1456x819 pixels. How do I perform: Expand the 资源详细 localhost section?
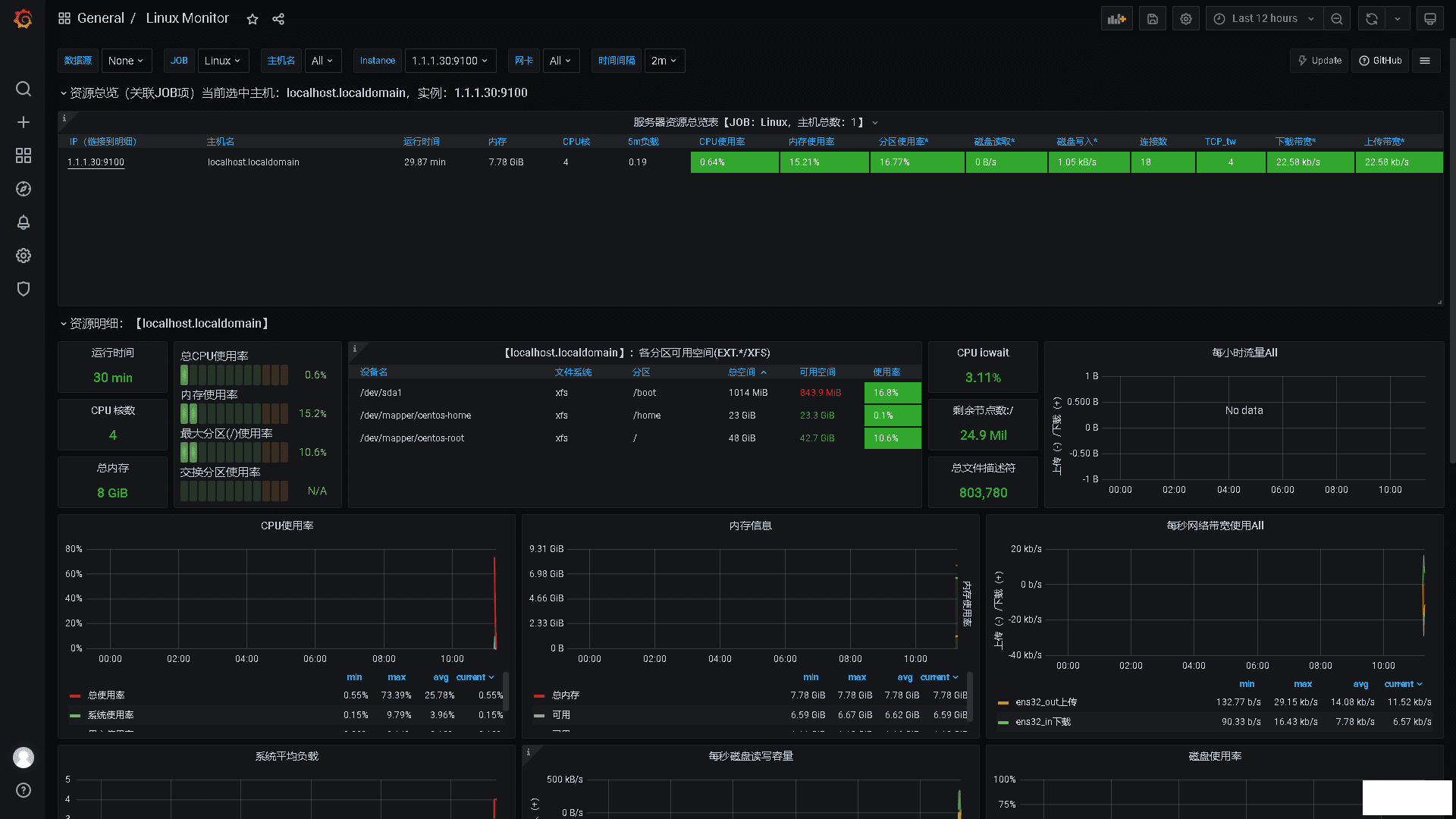(x=63, y=323)
